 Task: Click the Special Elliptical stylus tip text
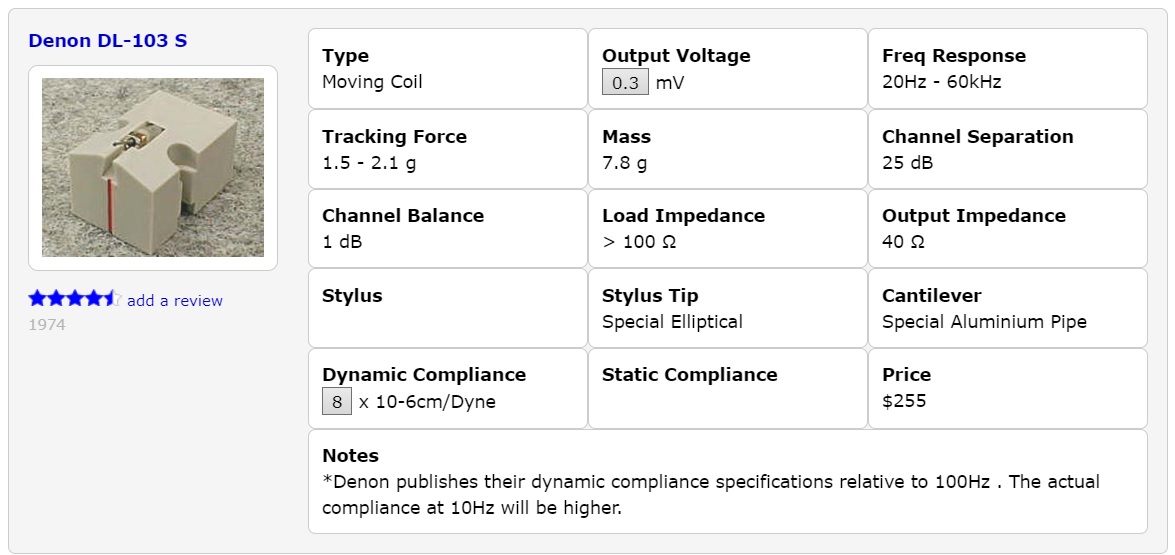point(672,322)
